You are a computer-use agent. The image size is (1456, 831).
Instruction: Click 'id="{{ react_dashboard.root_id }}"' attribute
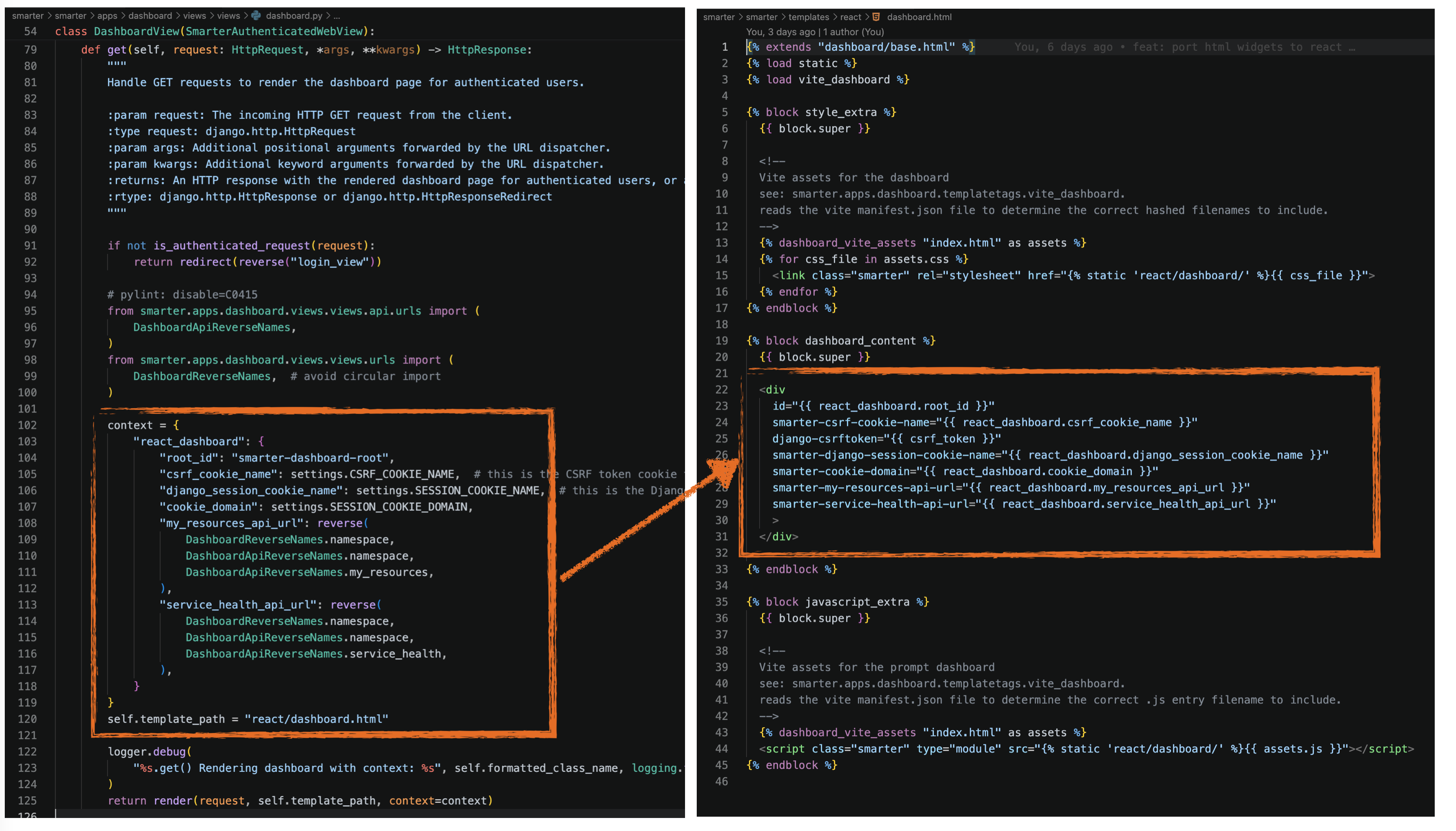pyautogui.click(x=883, y=406)
